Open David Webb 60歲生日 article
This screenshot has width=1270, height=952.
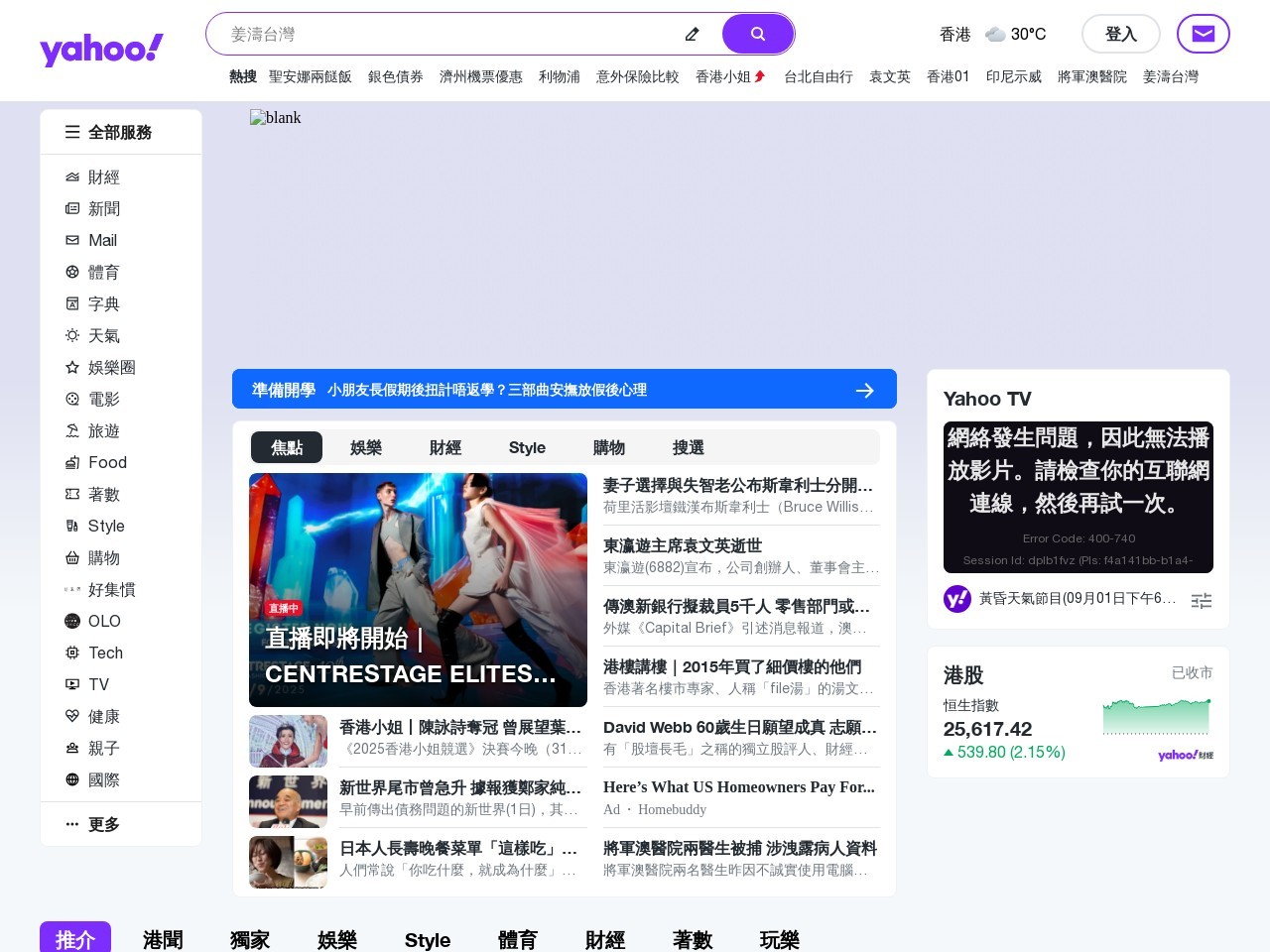[x=740, y=727]
